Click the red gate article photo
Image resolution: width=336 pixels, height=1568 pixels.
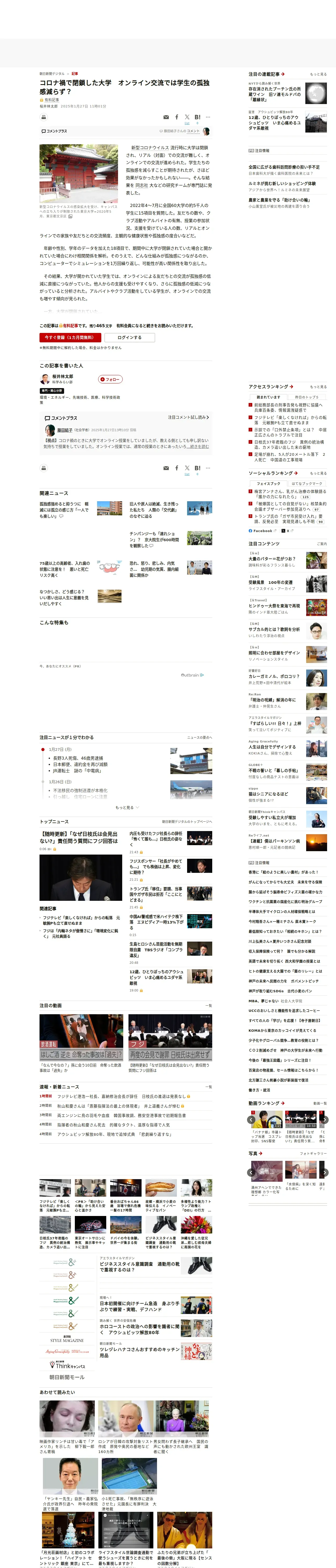point(79,174)
